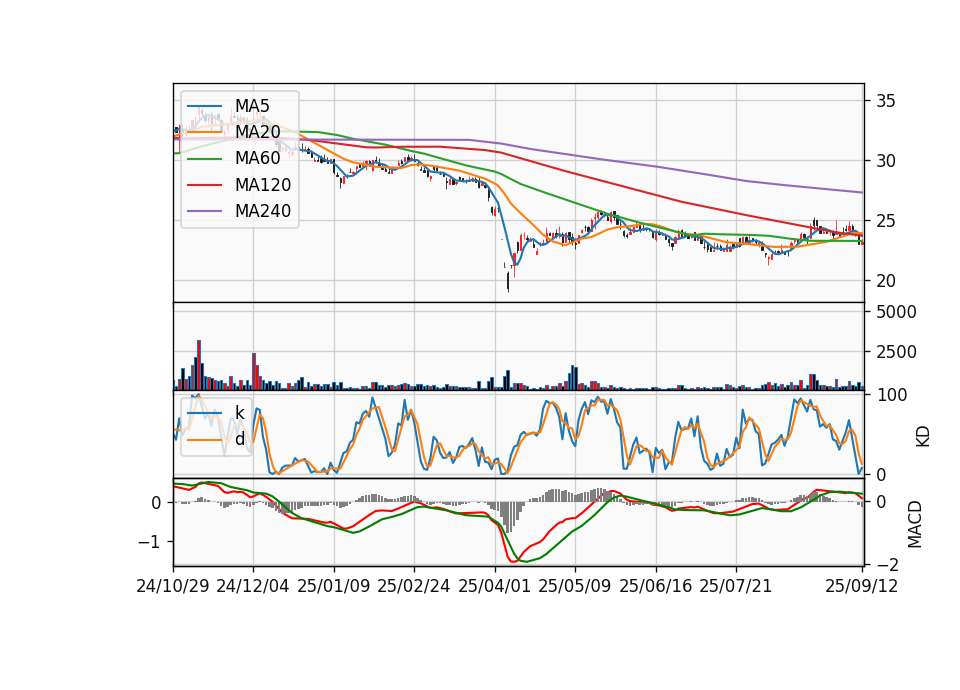Click the 24/10/29 date axis label

(173, 586)
